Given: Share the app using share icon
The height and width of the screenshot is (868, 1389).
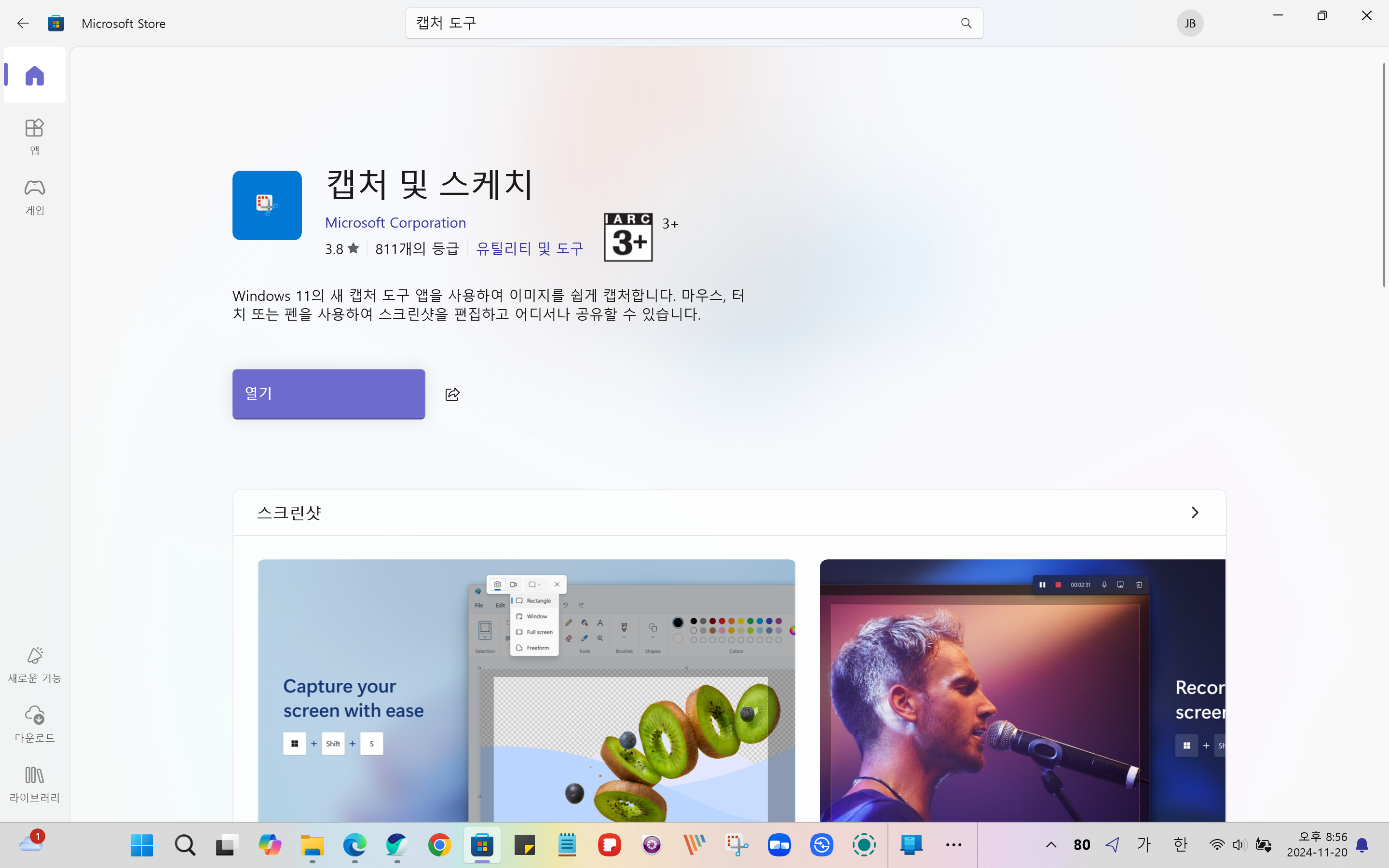Looking at the screenshot, I should tap(452, 394).
